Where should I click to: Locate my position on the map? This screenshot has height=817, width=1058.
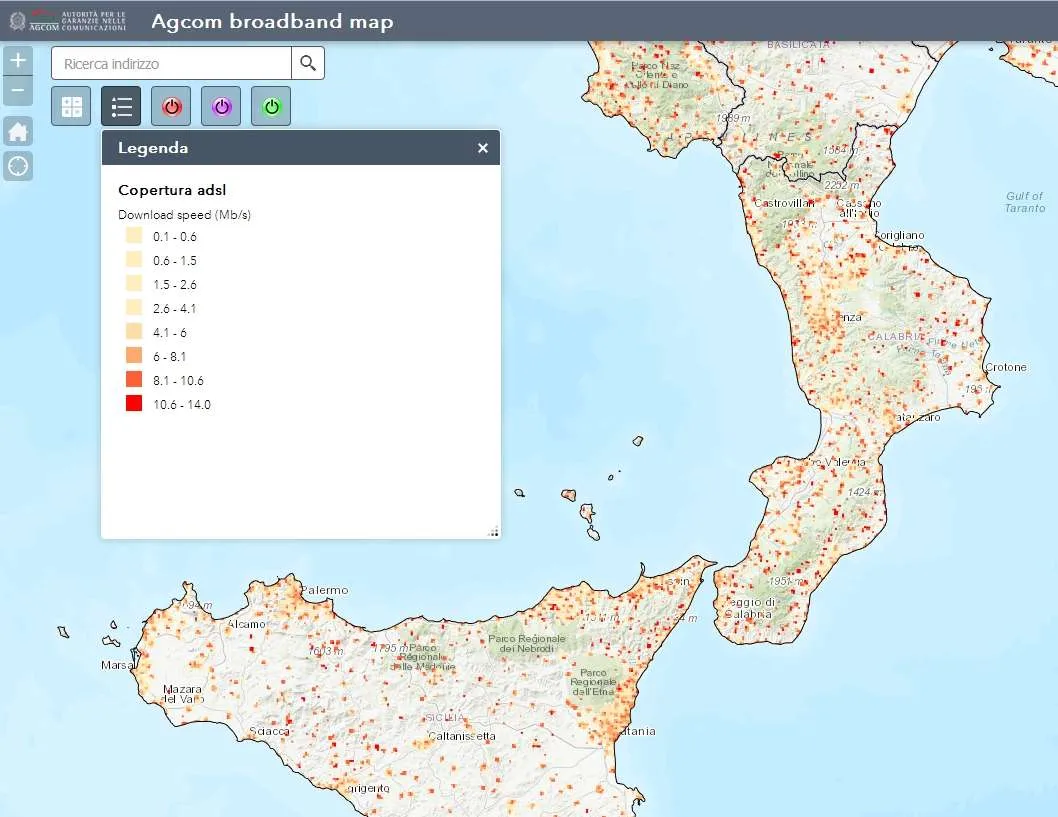[18, 166]
